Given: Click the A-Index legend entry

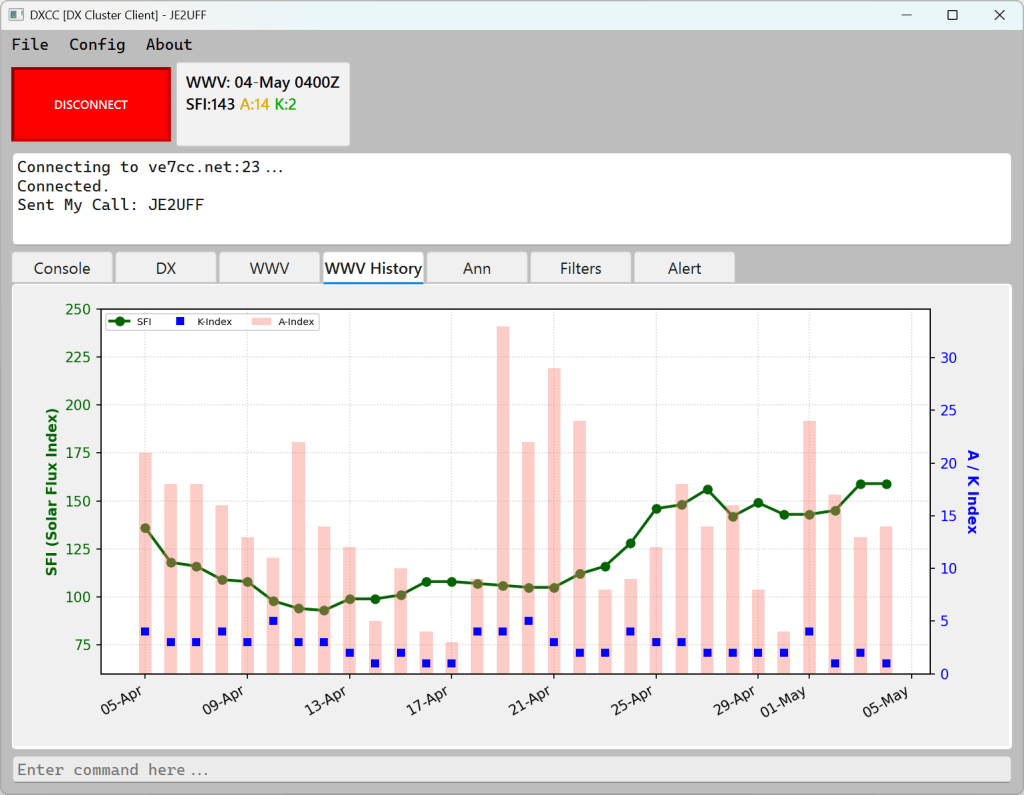Looking at the screenshot, I should tap(283, 321).
